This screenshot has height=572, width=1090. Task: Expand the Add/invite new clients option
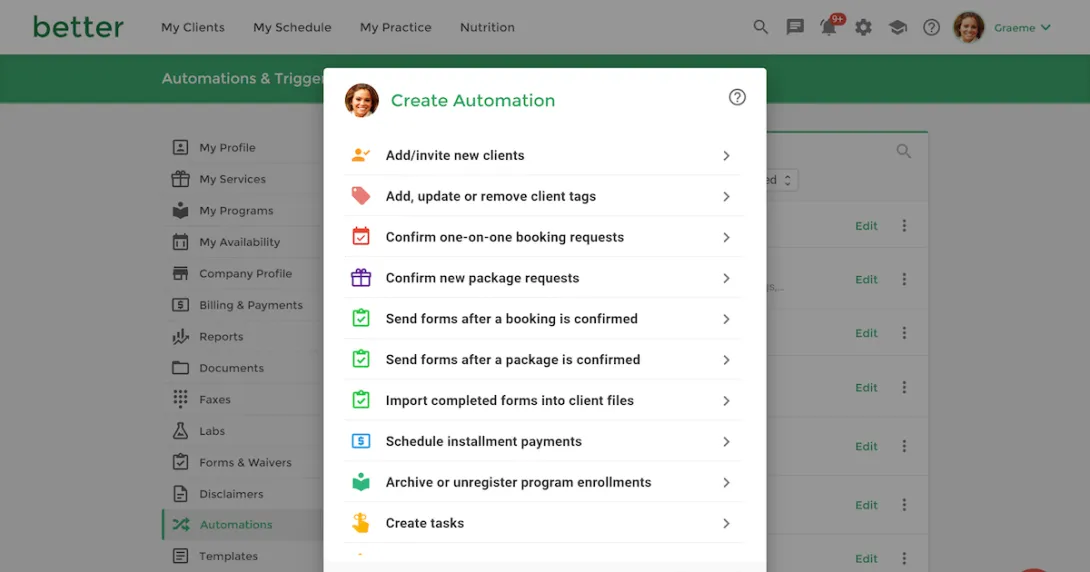point(543,156)
